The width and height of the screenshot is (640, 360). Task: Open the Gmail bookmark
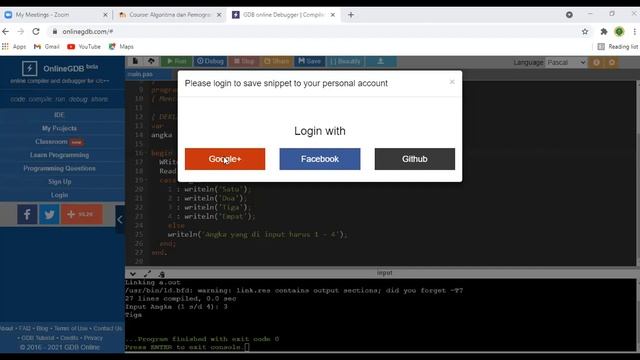coord(47,47)
